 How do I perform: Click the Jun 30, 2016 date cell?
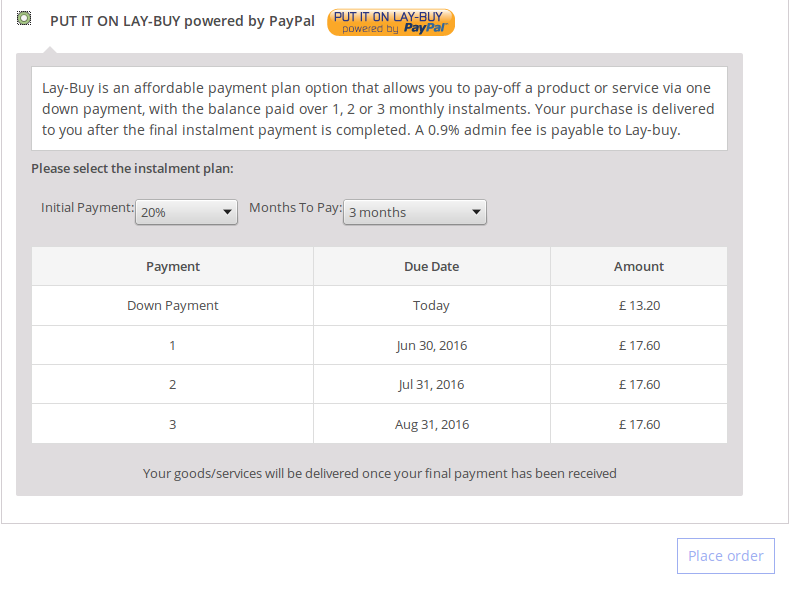[x=432, y=346]
